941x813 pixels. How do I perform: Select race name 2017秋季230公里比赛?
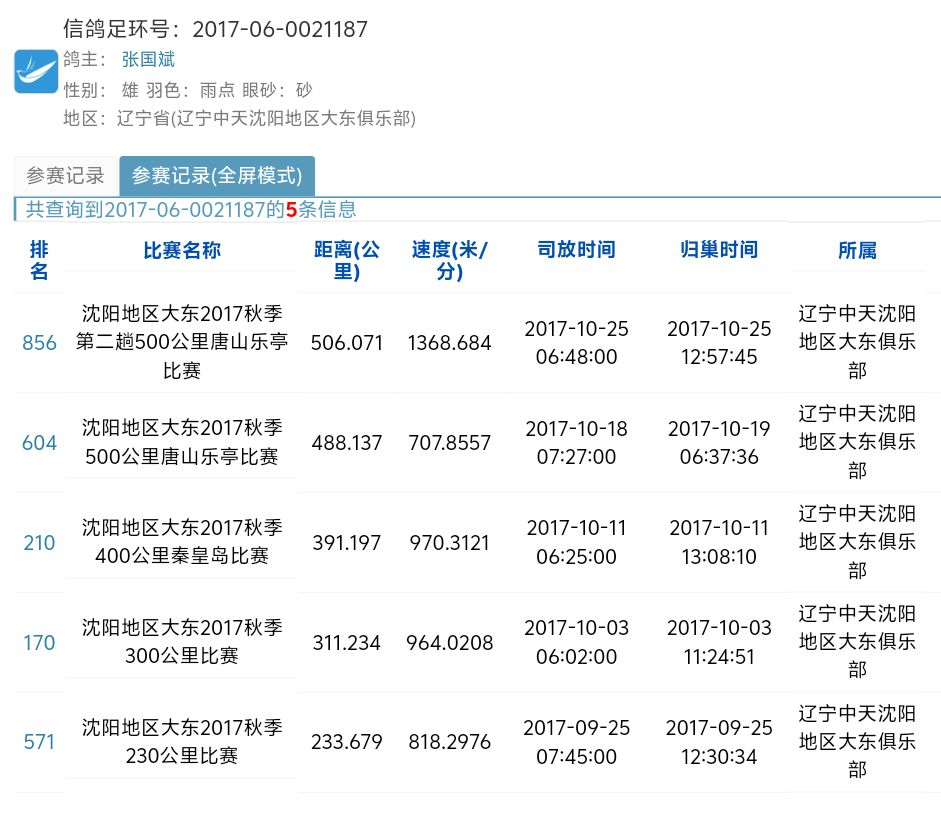pos(182,742)
